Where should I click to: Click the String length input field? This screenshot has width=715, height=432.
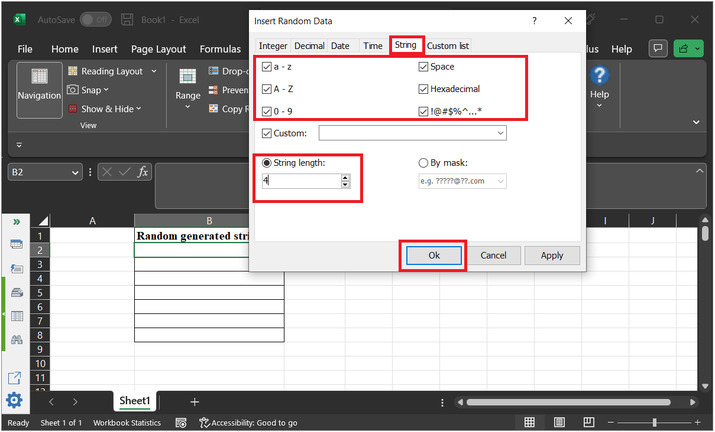coord(301,181)
